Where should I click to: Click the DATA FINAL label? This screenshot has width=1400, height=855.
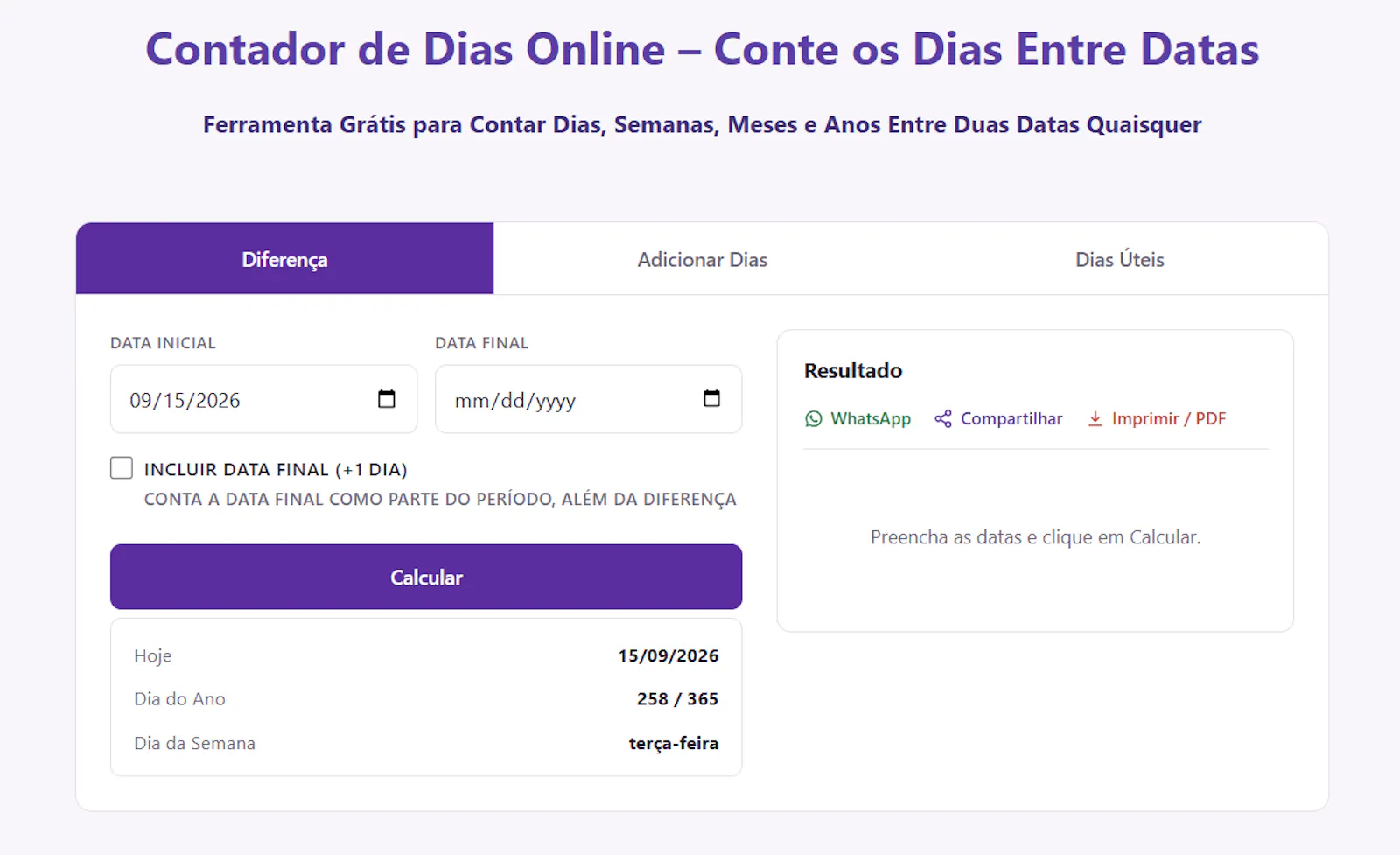pyautogui.click(x=482, y=343)
